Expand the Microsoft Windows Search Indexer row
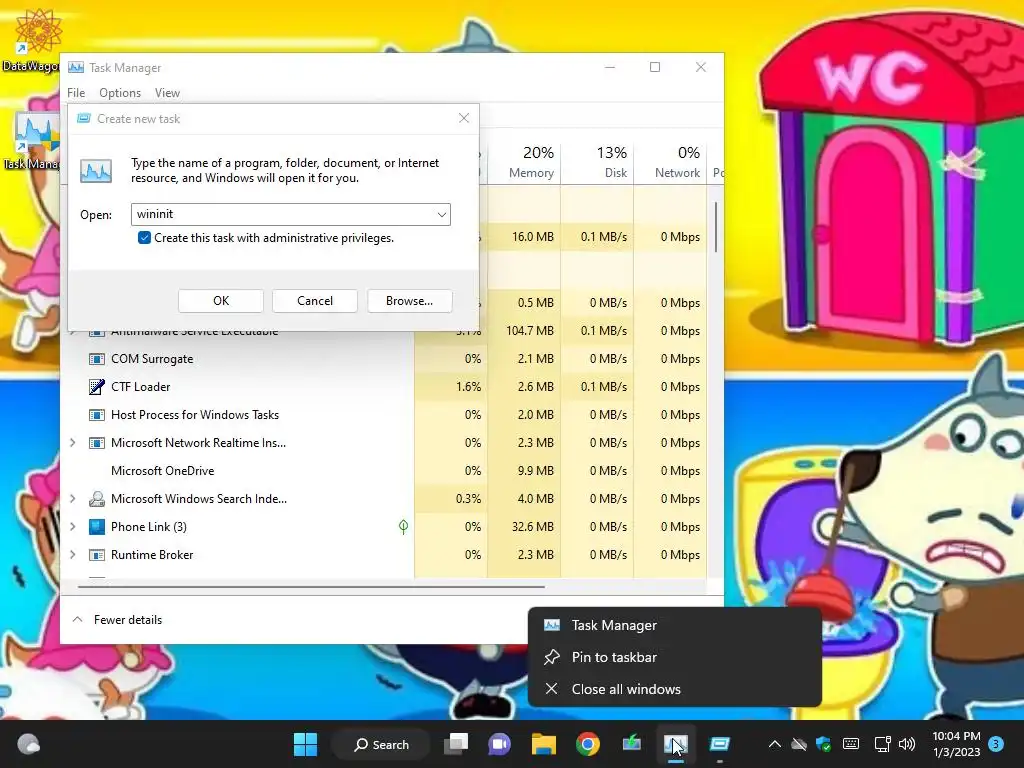Viewport: 1024px width, 768px height. point(72,499)
